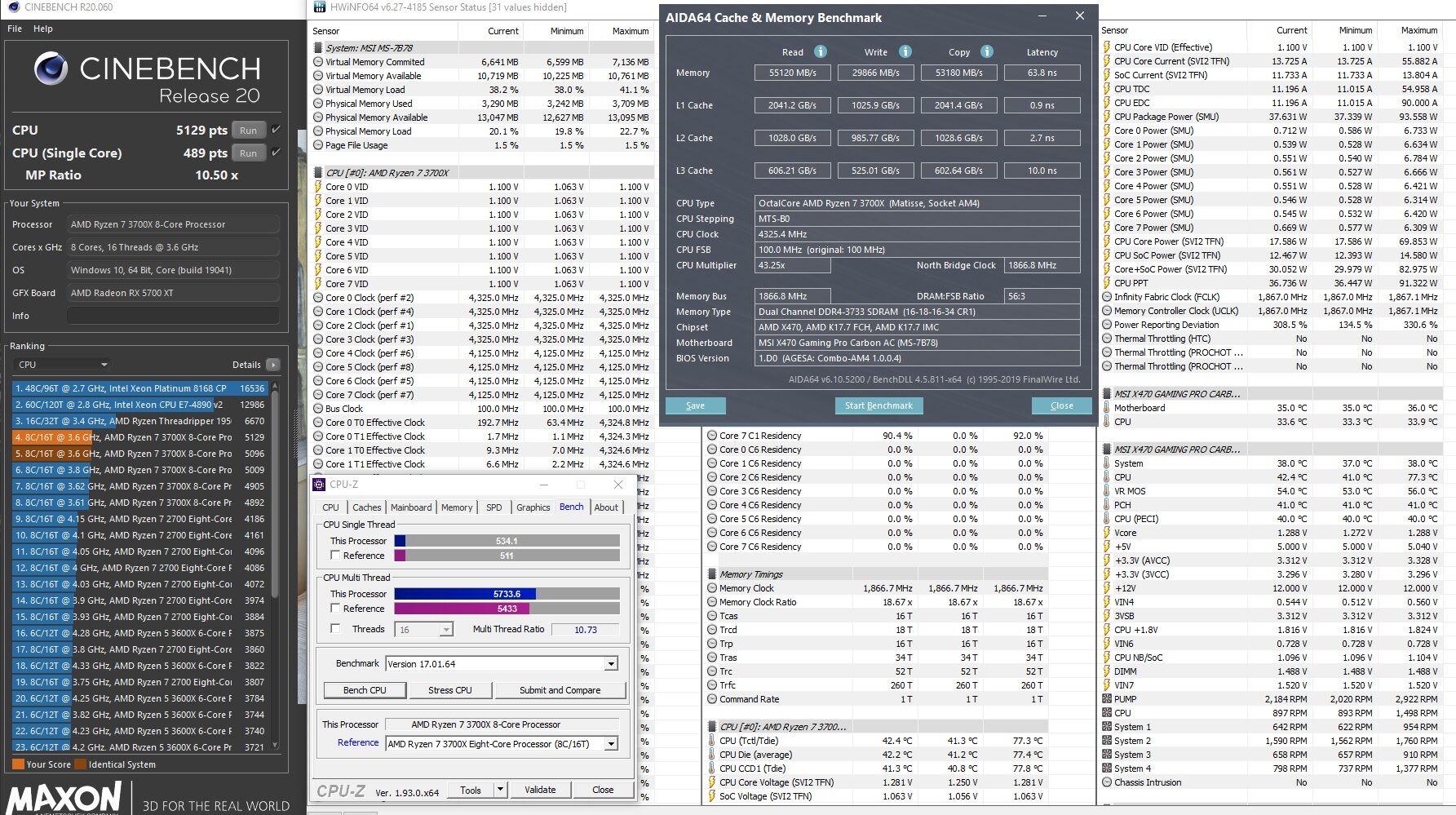
Task: Open the CPU ranking type dropdown
Action: [x=61, y=365]
